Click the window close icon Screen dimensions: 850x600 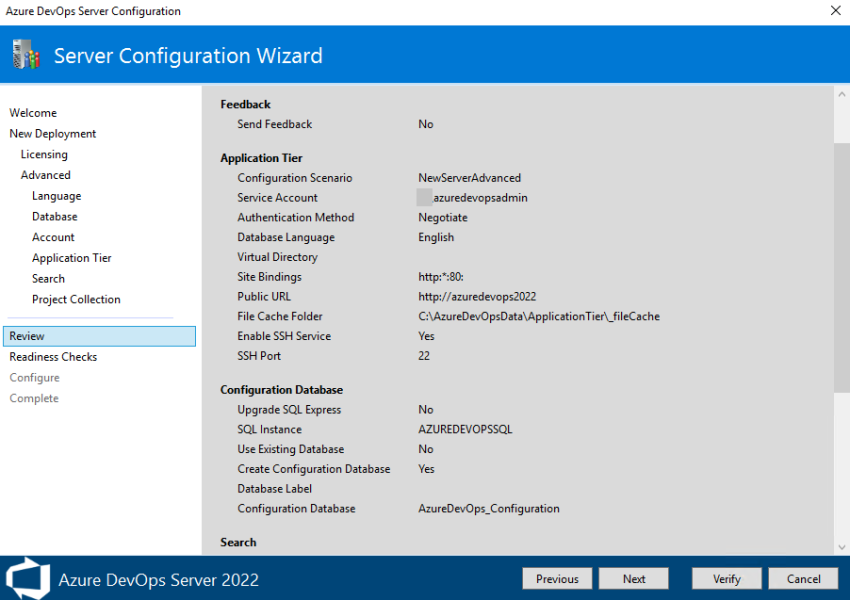[835, 11]
